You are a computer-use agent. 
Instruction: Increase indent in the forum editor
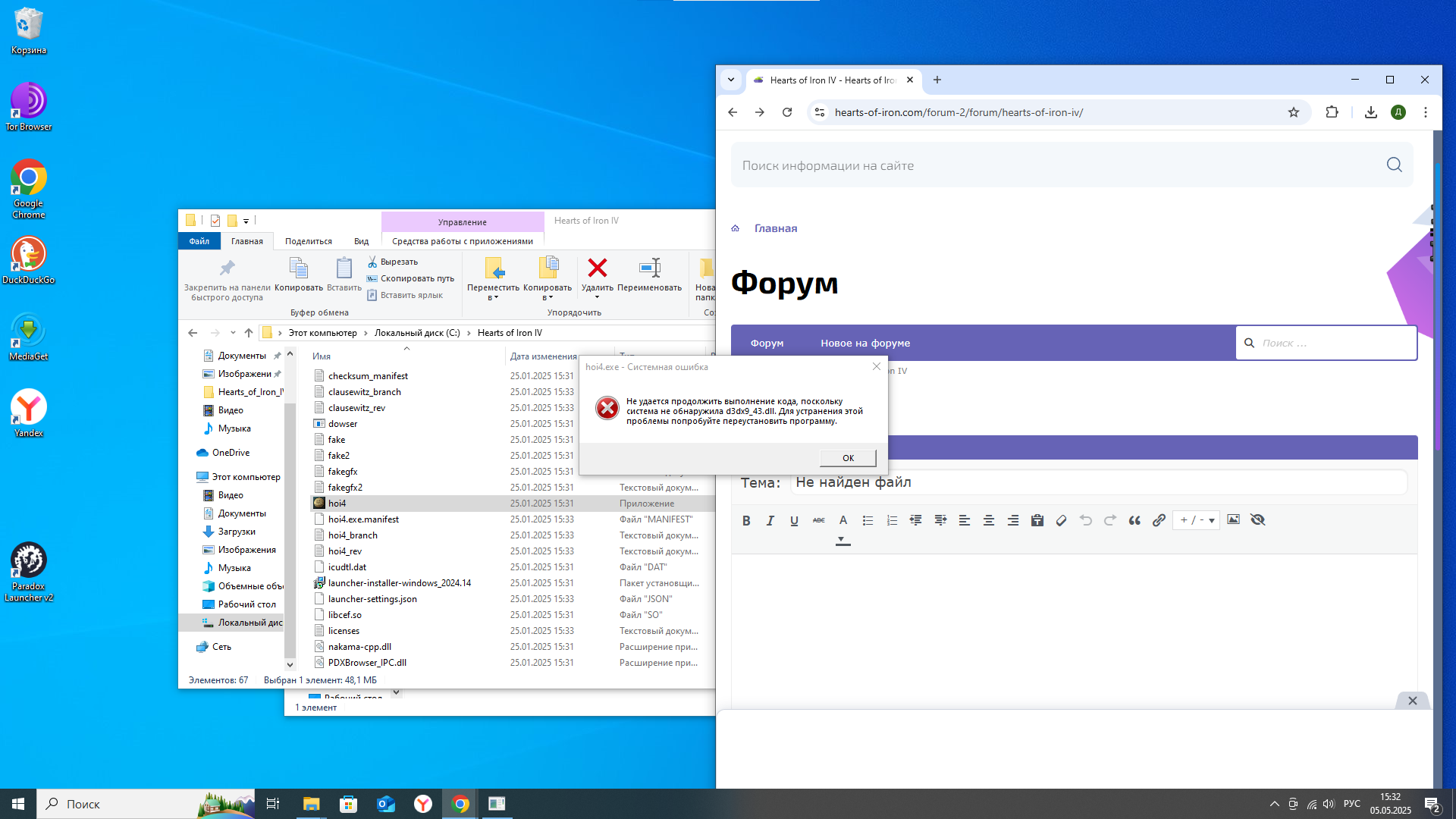(x=940, y=520)
